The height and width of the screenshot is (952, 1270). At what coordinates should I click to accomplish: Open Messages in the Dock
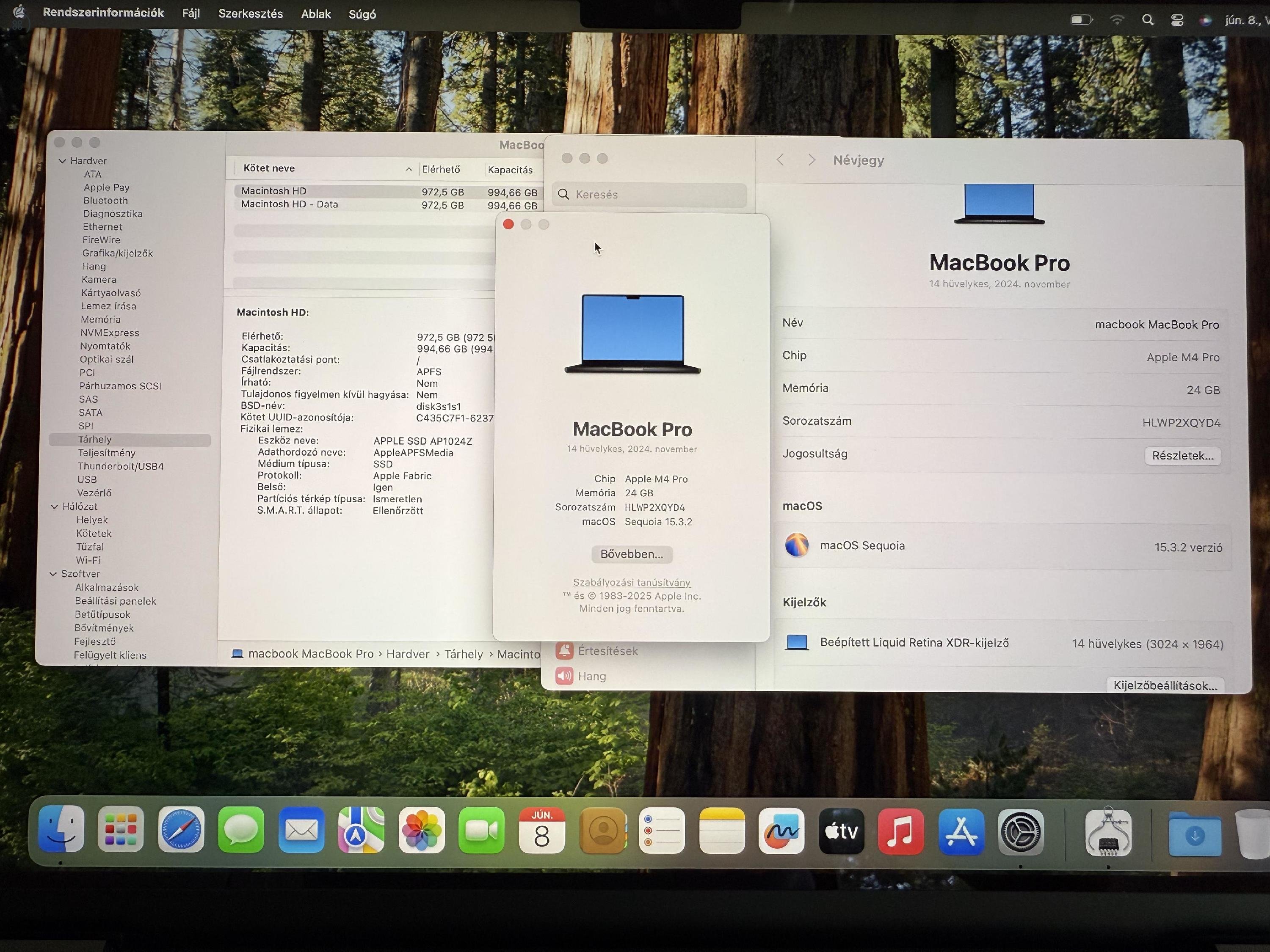coord(241,830)
